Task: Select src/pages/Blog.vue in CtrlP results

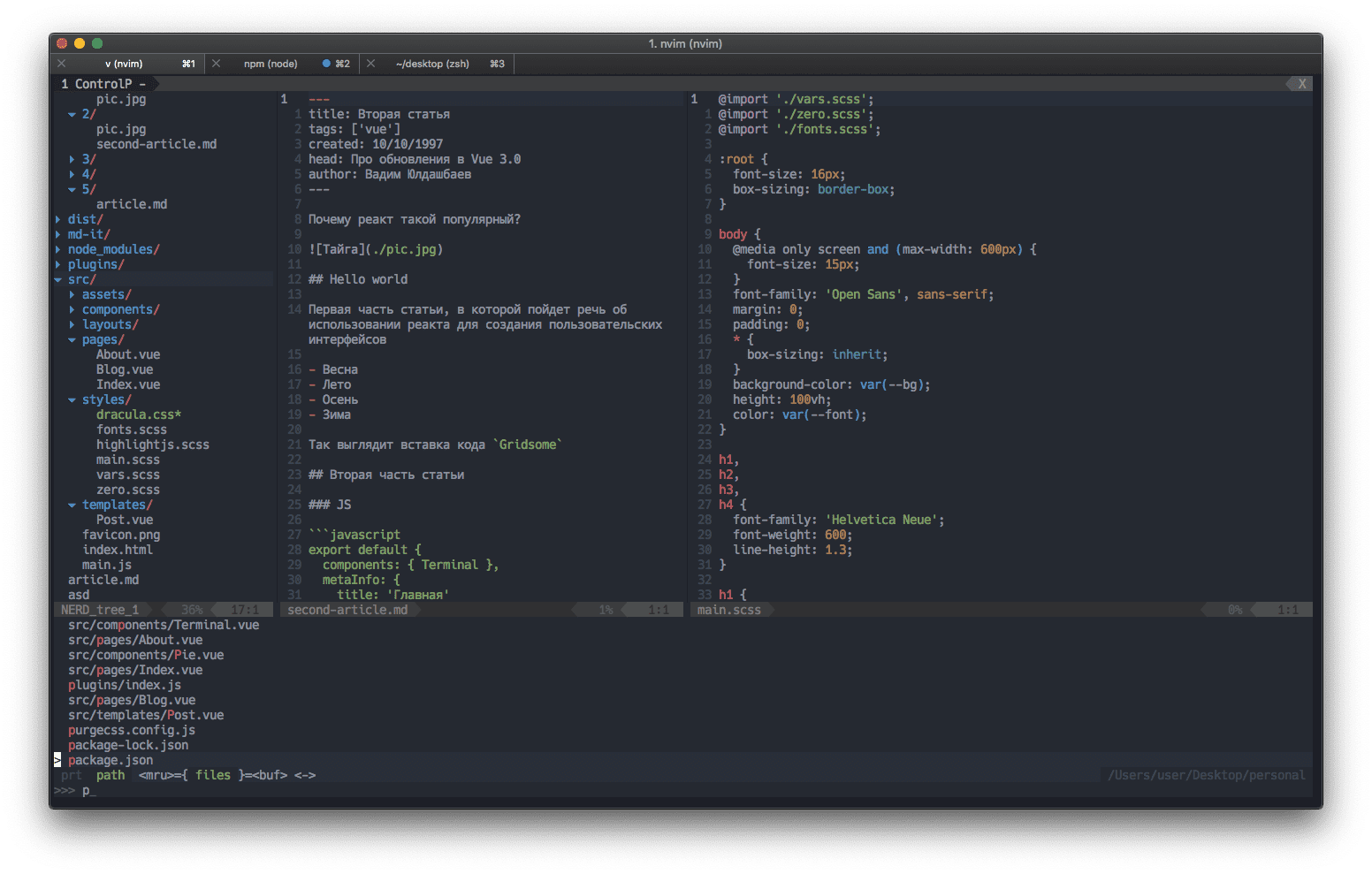Action: 132,700
